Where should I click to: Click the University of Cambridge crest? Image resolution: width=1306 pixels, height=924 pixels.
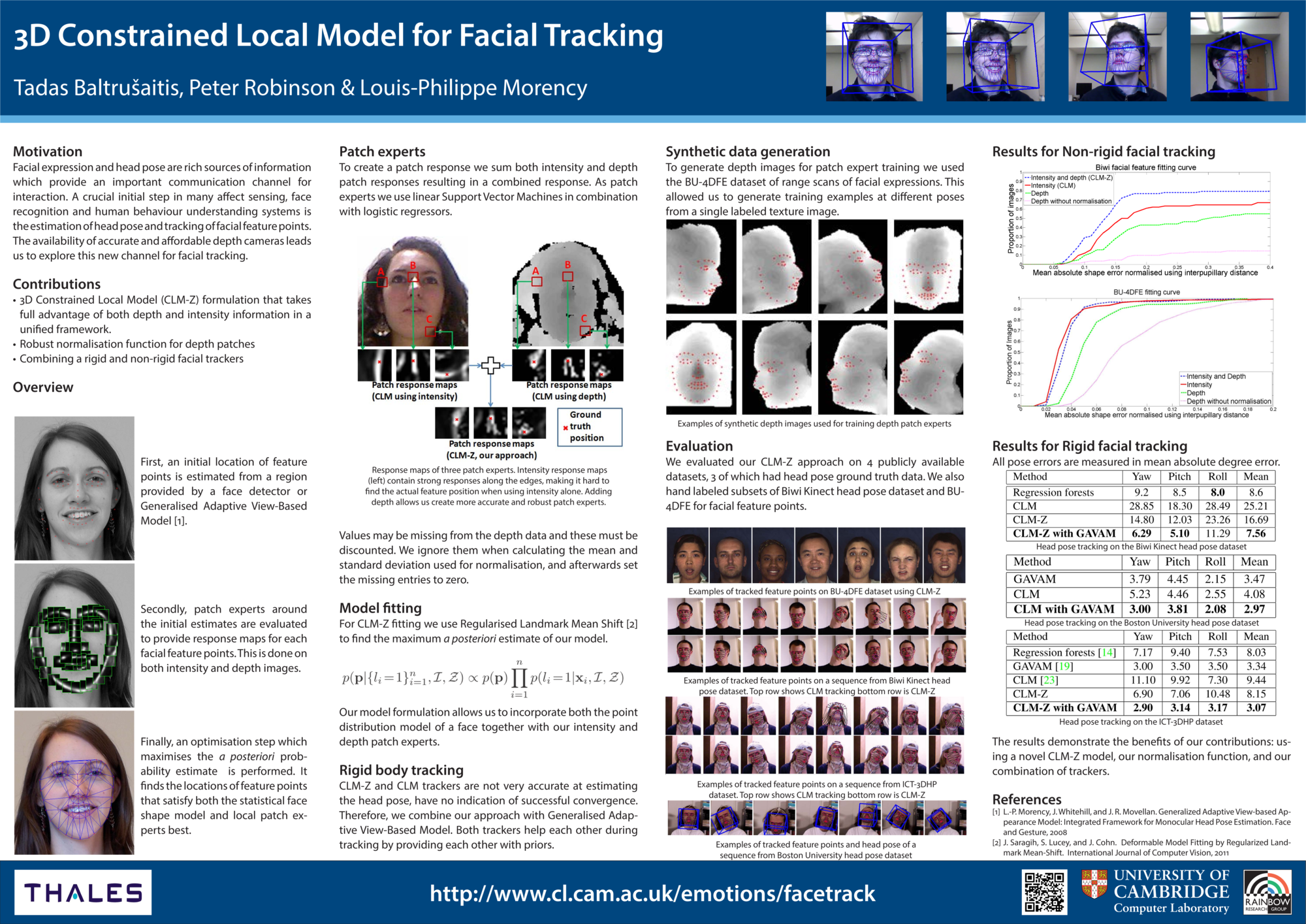click(1094, 884)
